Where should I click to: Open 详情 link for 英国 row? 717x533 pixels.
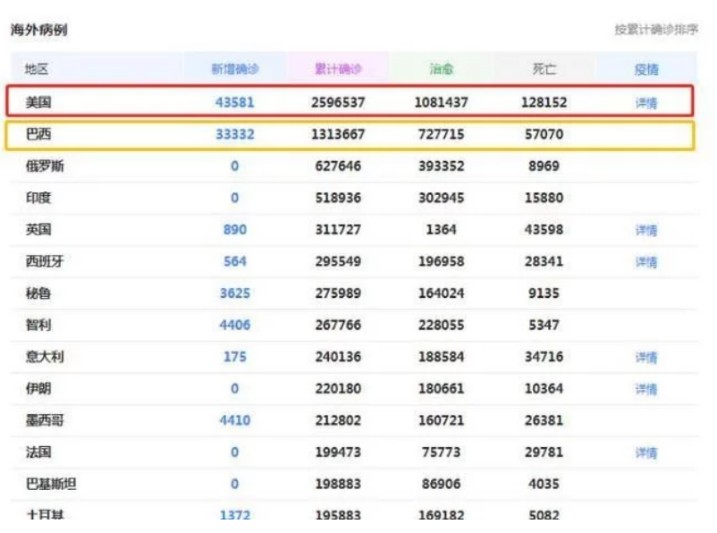646,230
